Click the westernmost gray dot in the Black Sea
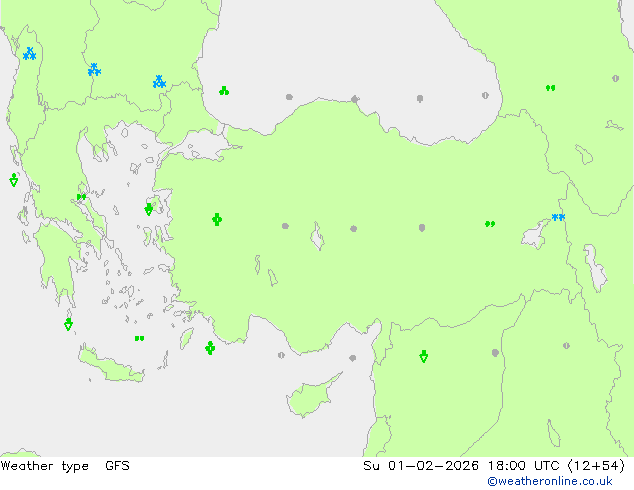The width and height of the screenshot is (634, 490). [289, 97]
